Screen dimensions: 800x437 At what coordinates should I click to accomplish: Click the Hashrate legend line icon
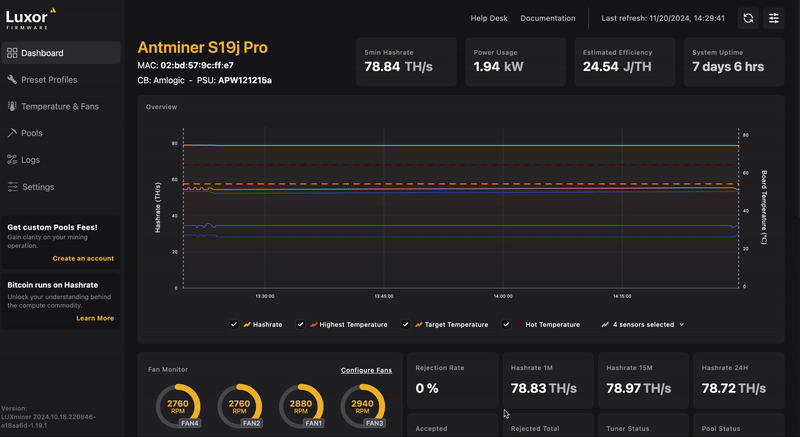(247, 324)
